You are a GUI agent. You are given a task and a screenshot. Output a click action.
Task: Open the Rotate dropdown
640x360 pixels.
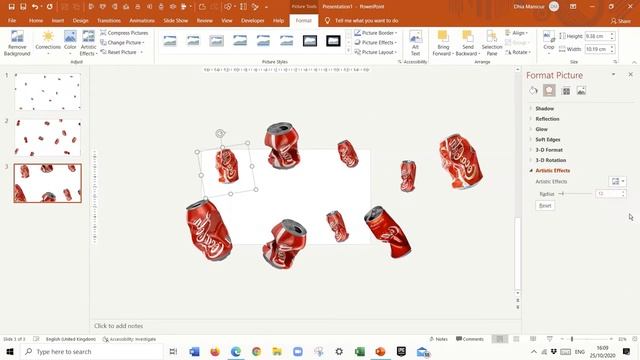tap(518, 52)
